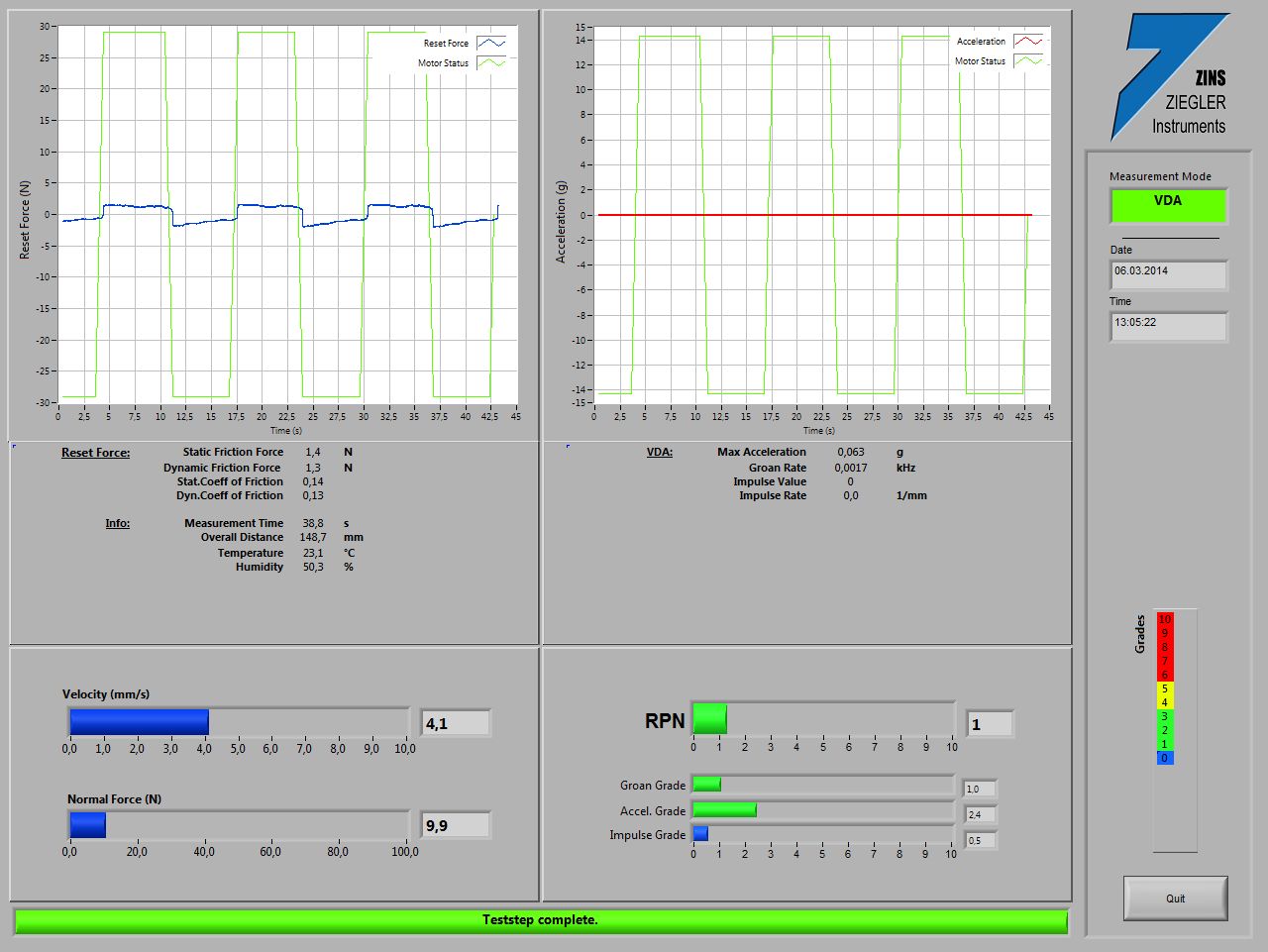1268x952 pixels.
Task: Click the Accel. Grade bar
Action: 822,810
